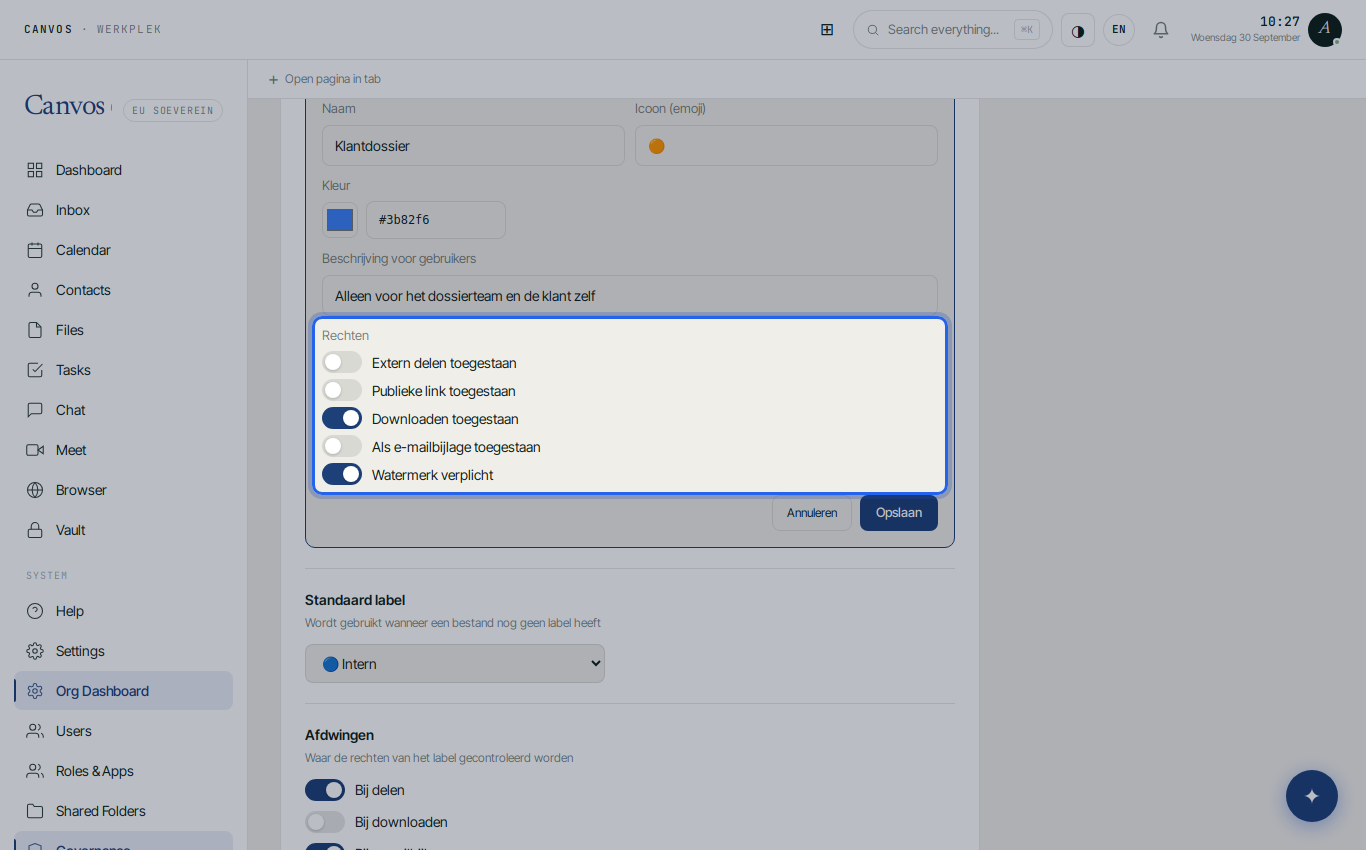Image resolution: width=1366 pixels, height=850 pixels.
Task: Toggle Bij downloaden enforcement switch
Action: click(x=325, y=822)
